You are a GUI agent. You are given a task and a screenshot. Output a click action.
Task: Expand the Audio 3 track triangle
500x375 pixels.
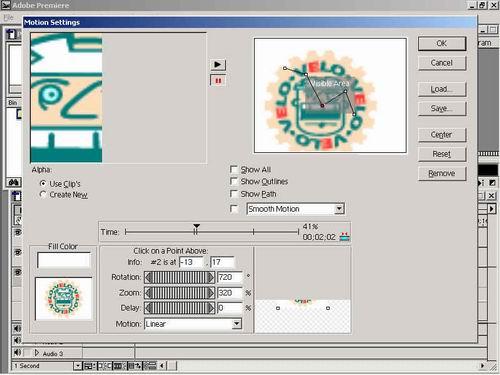click(x=37, y=353)
